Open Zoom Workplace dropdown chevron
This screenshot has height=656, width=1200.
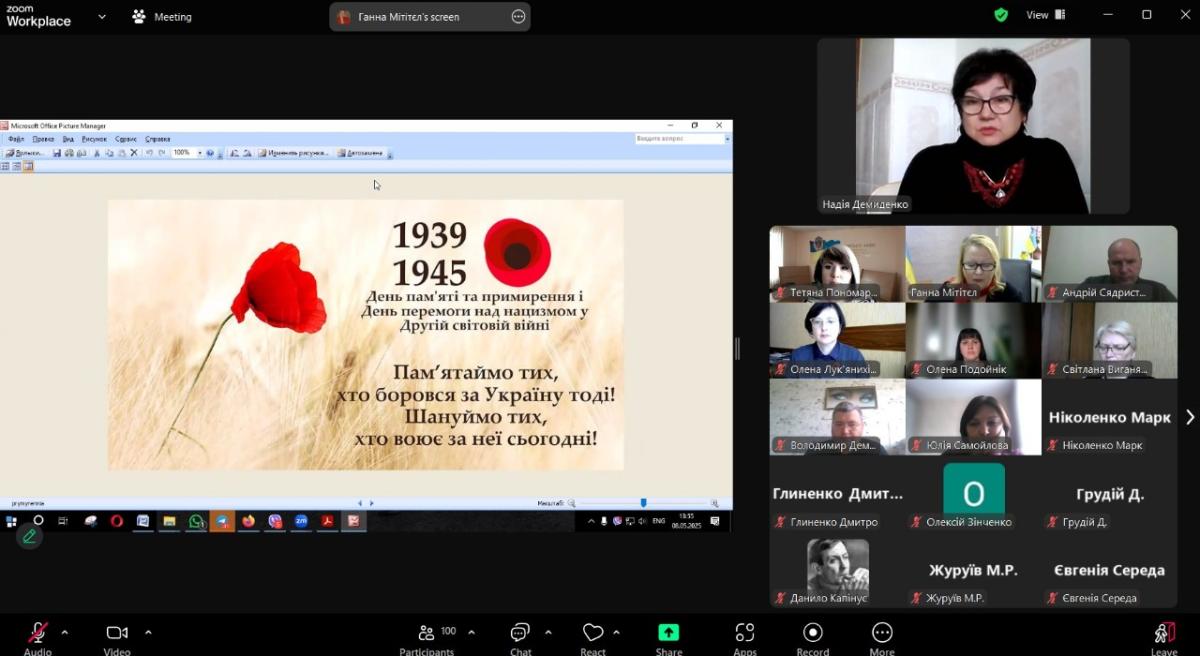[102, 17]
